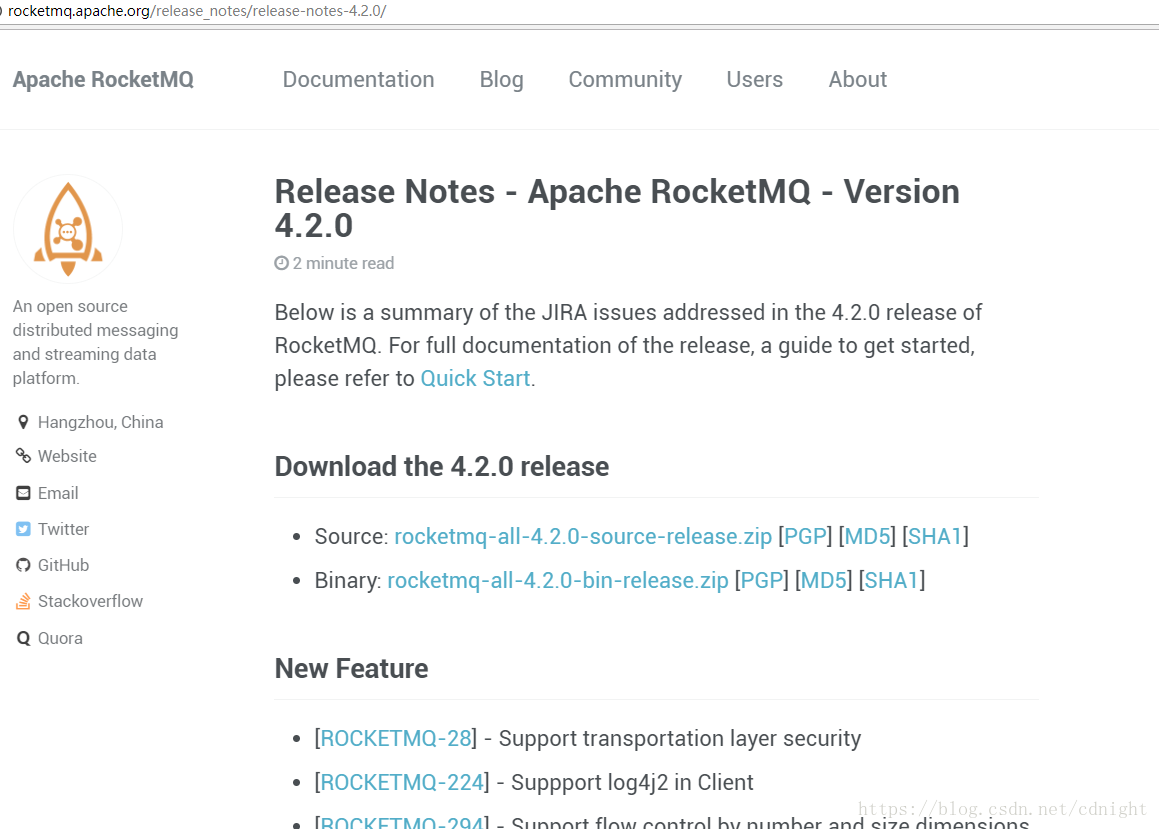This screenshot has width=1159, height=829.
Task: Open the ROCKETMQ-224 issue link
Action: click(x=401, y=782)
